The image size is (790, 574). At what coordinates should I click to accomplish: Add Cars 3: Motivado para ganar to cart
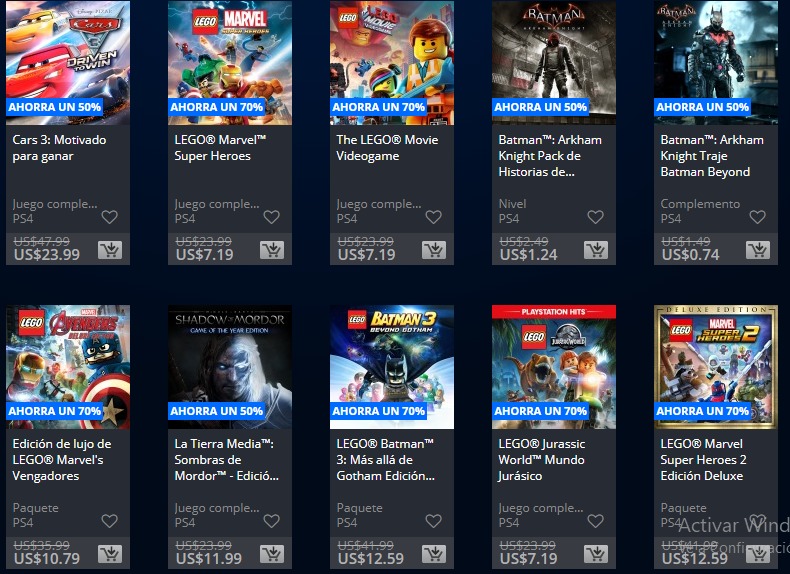[110, 250]
